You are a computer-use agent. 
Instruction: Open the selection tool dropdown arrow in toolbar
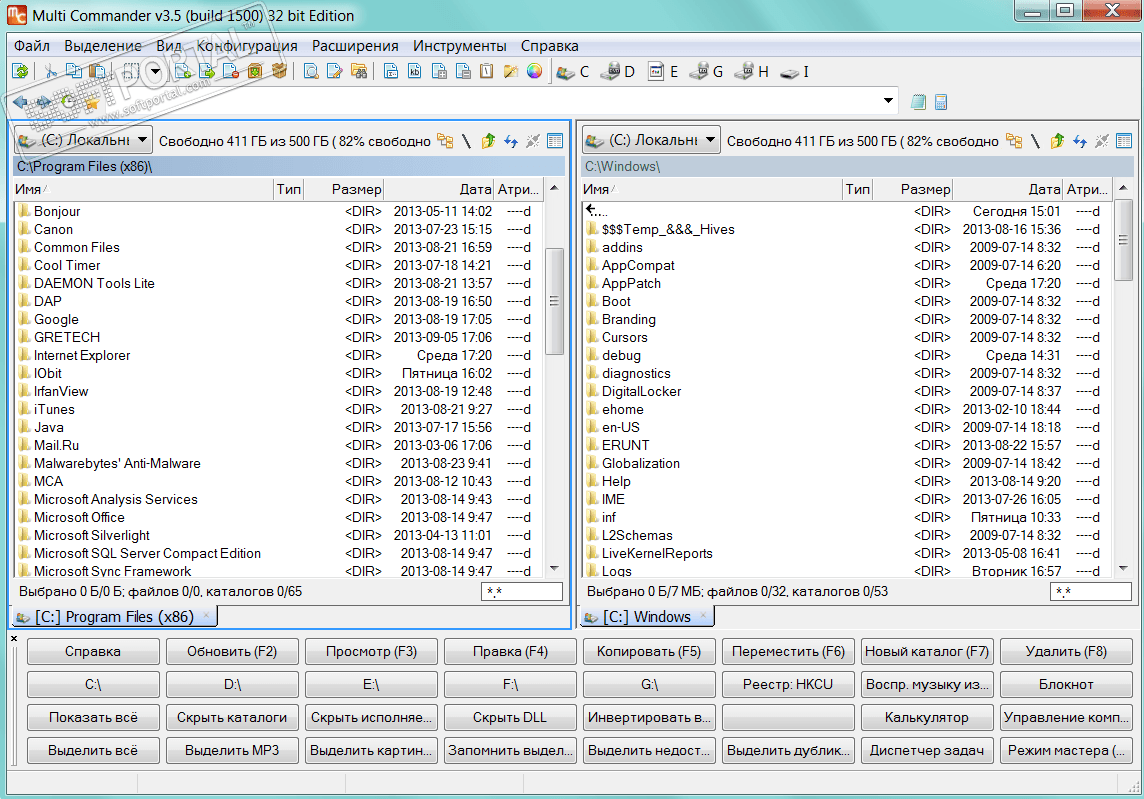click(x=155, y=72)
